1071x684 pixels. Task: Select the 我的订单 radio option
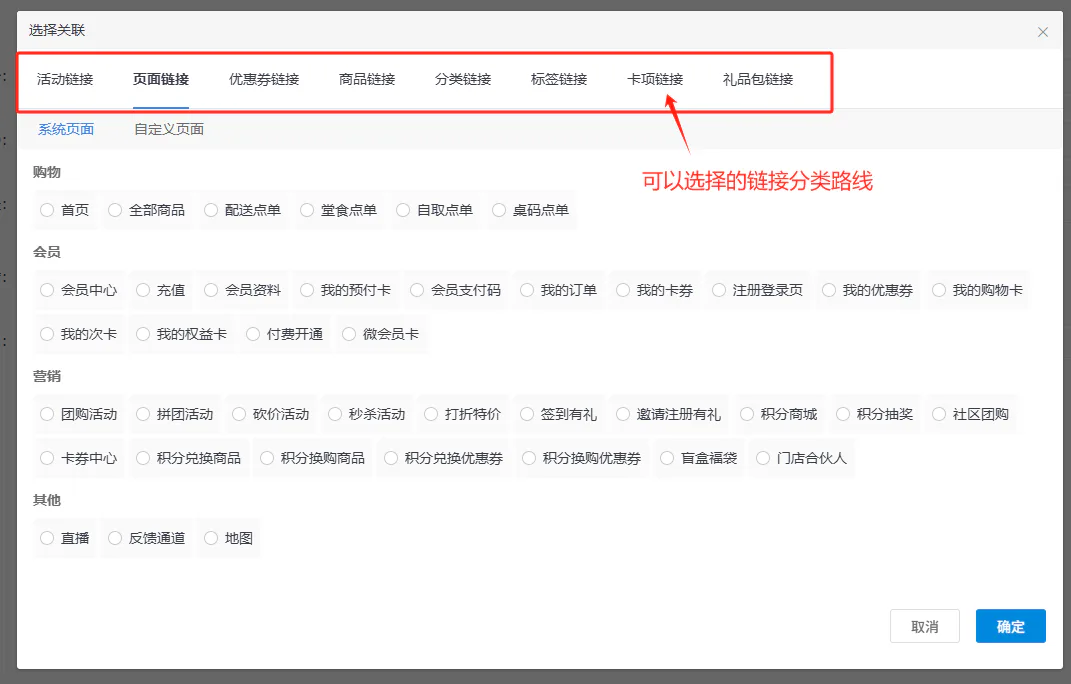point(527,290)
